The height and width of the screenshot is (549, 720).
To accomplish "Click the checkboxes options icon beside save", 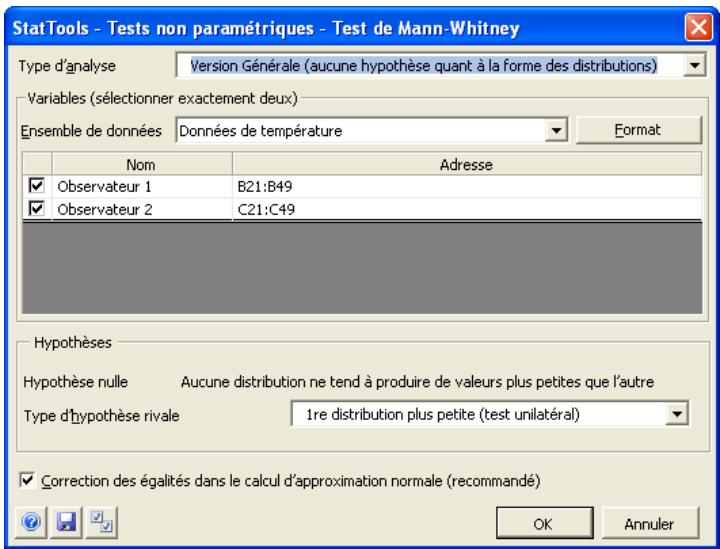I will coord(101,522).
